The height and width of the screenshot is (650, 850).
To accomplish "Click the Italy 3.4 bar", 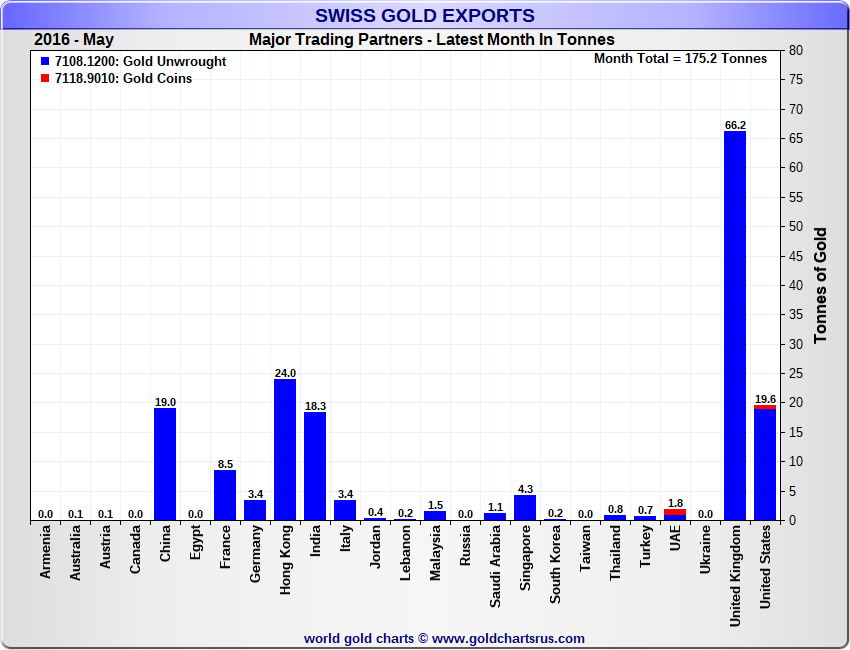I will 345,510.
